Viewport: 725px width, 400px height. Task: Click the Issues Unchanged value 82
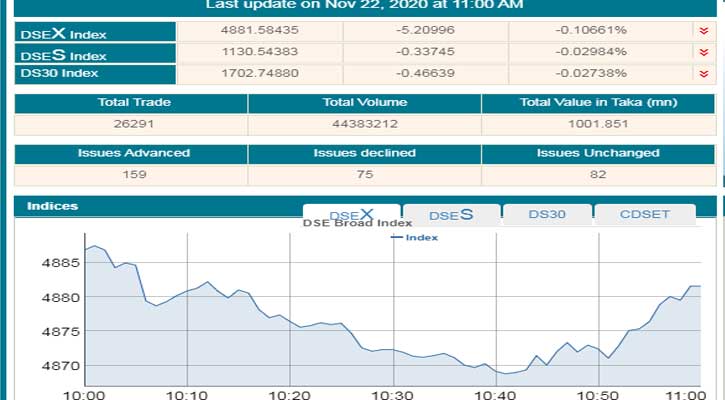coord(598,174)
